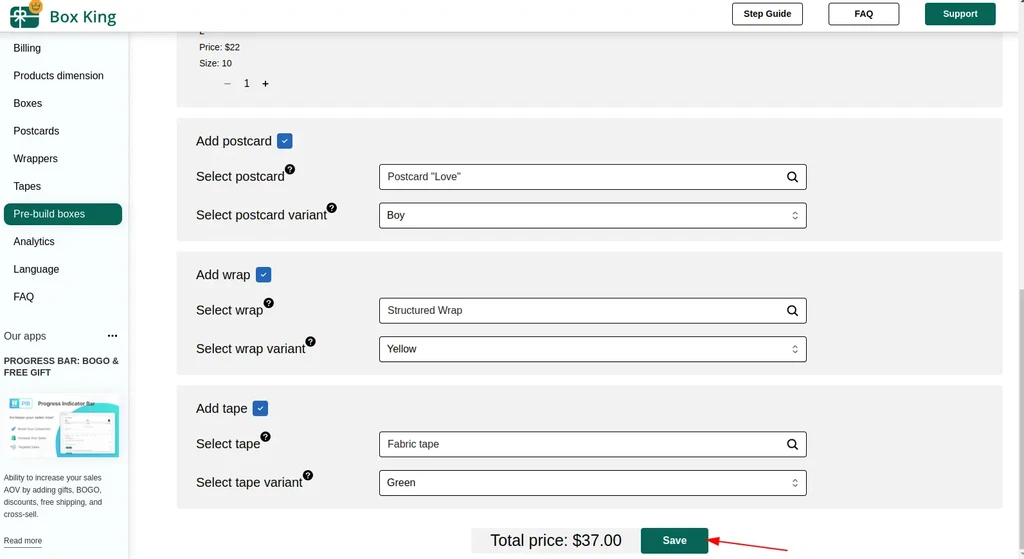Open the tape variant dropdown showing Green
This screenshot has height=559, width=1024.
[x=592, y=483]
